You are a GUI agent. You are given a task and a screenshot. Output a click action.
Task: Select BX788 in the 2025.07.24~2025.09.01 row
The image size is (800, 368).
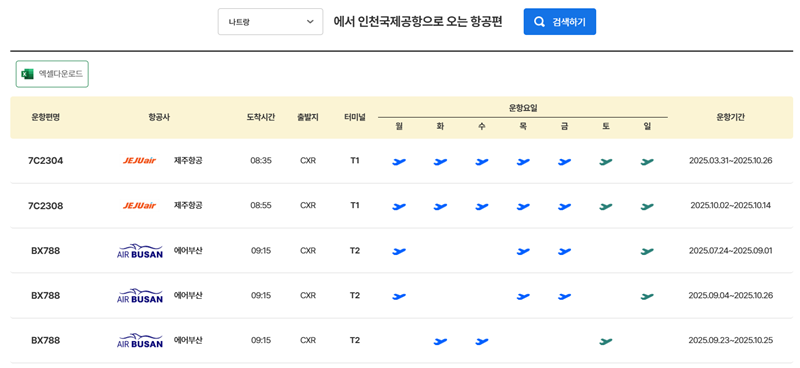click(x=45, y=251)
